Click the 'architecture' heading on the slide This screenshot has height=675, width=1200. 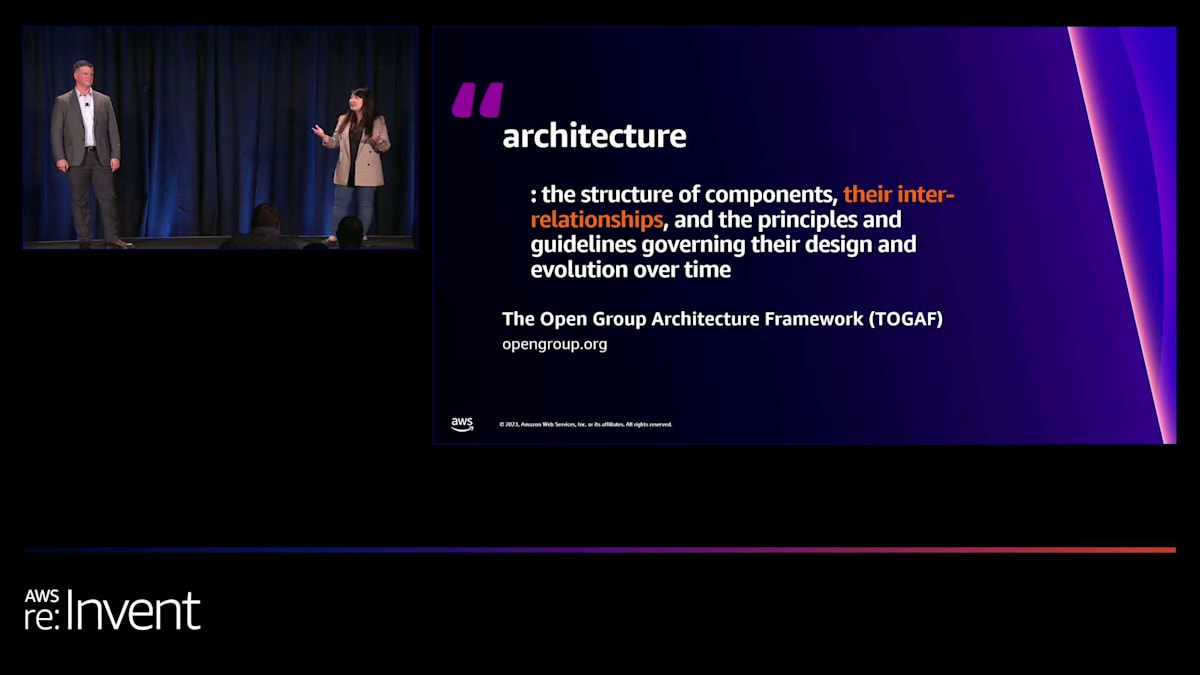[594, 136]
